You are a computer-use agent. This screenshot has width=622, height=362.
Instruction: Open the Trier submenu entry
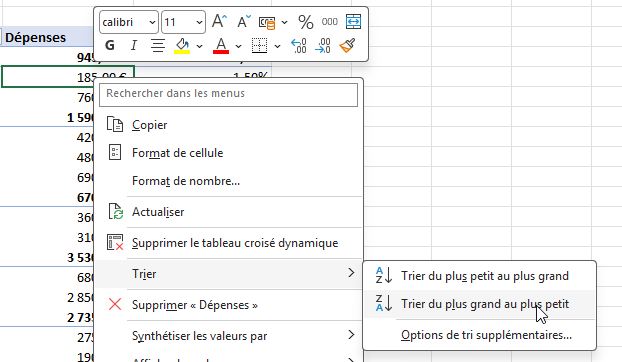click(x=228, y=274)
